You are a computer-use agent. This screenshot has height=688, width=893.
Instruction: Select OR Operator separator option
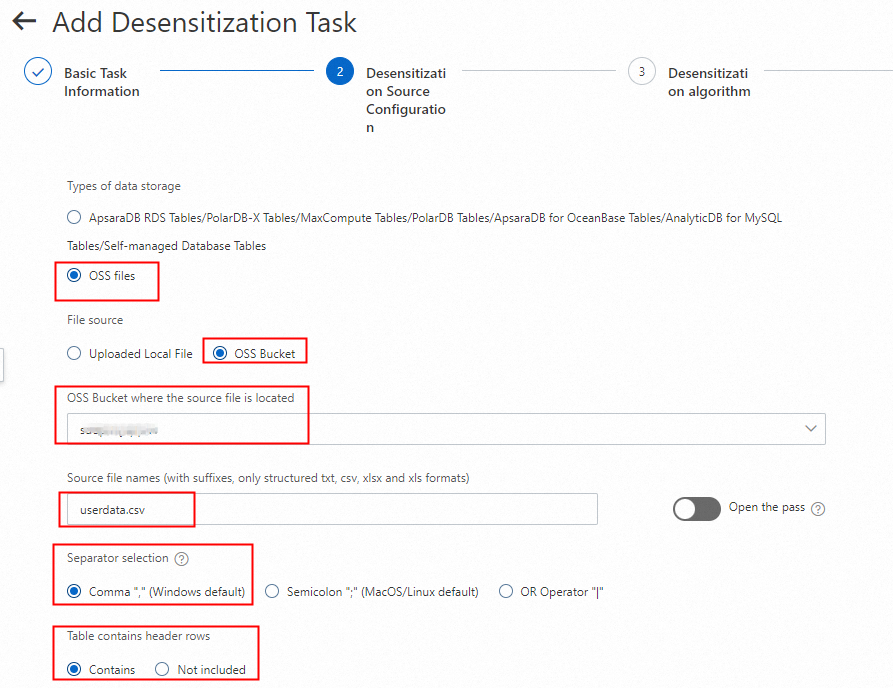tap(506, 592)
